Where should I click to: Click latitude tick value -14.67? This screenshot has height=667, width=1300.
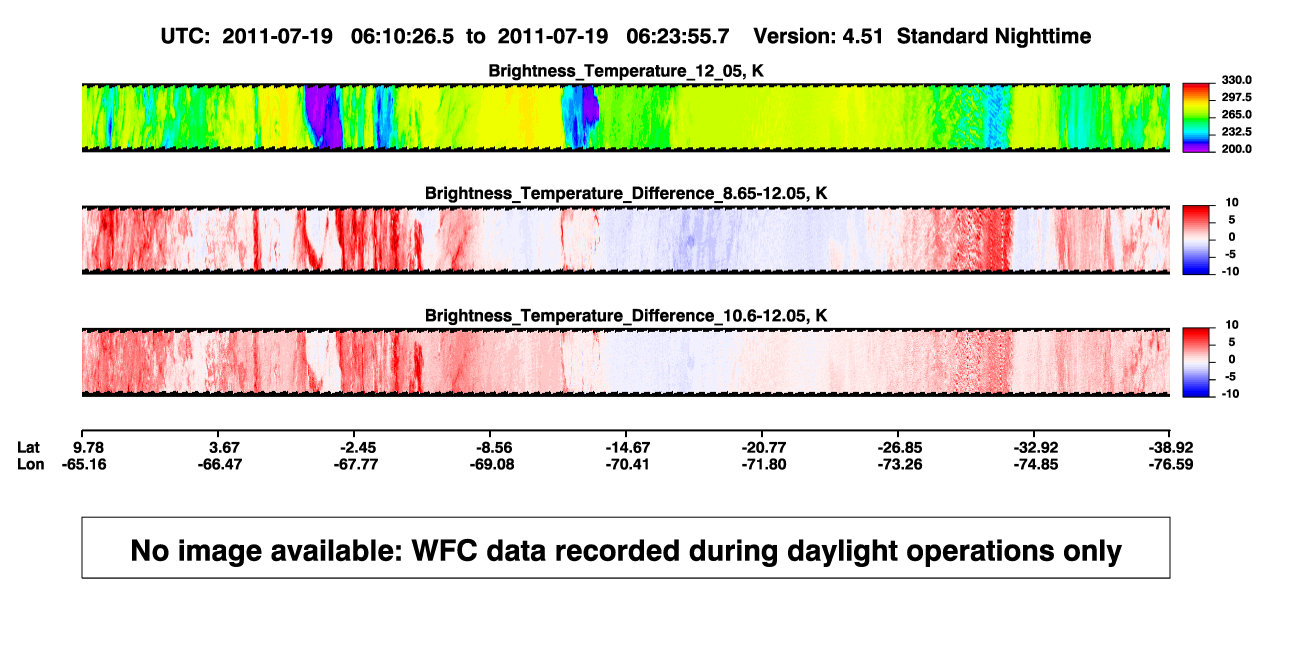coord(630,447)
